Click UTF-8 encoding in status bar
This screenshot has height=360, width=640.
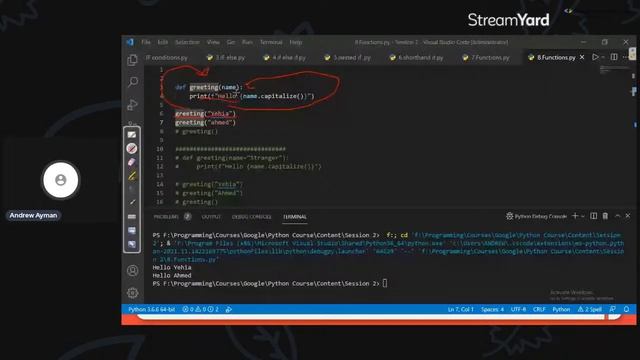click(518, 309)
